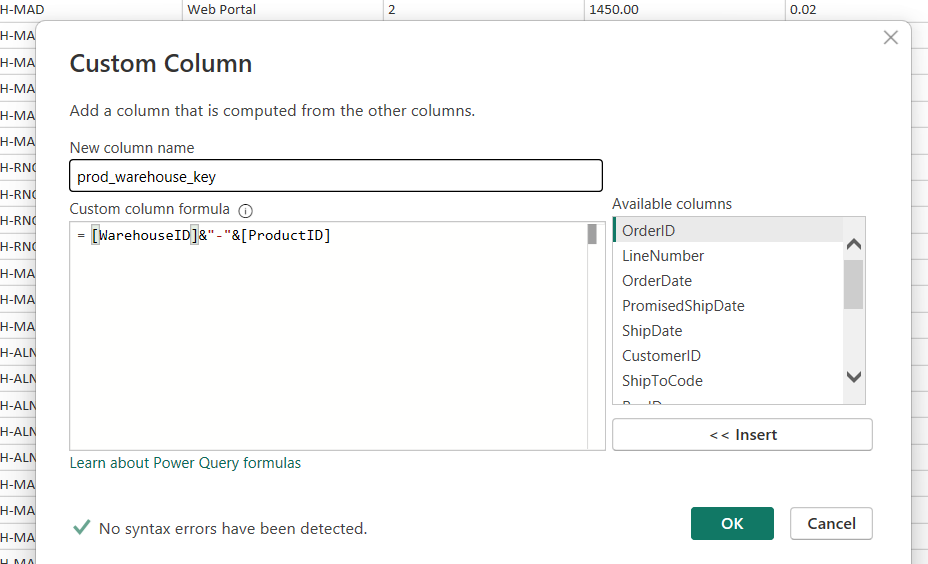Edit the New column name field
The image size is (928, 564).
[x=336, y=176]
